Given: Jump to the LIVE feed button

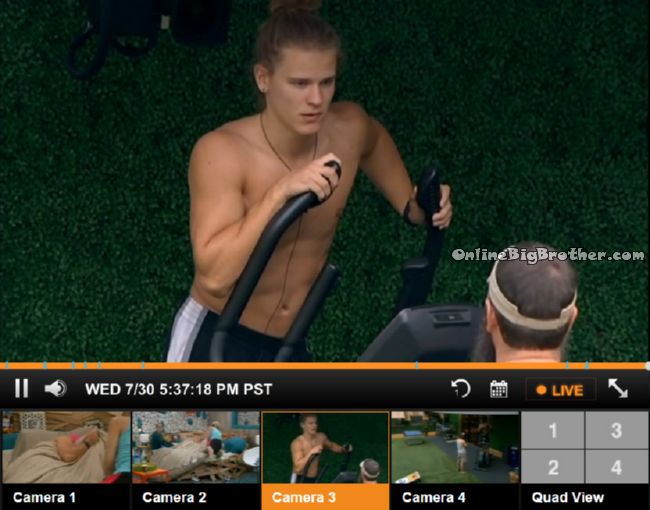Looking at the screenshot, I should pos(560,390).
